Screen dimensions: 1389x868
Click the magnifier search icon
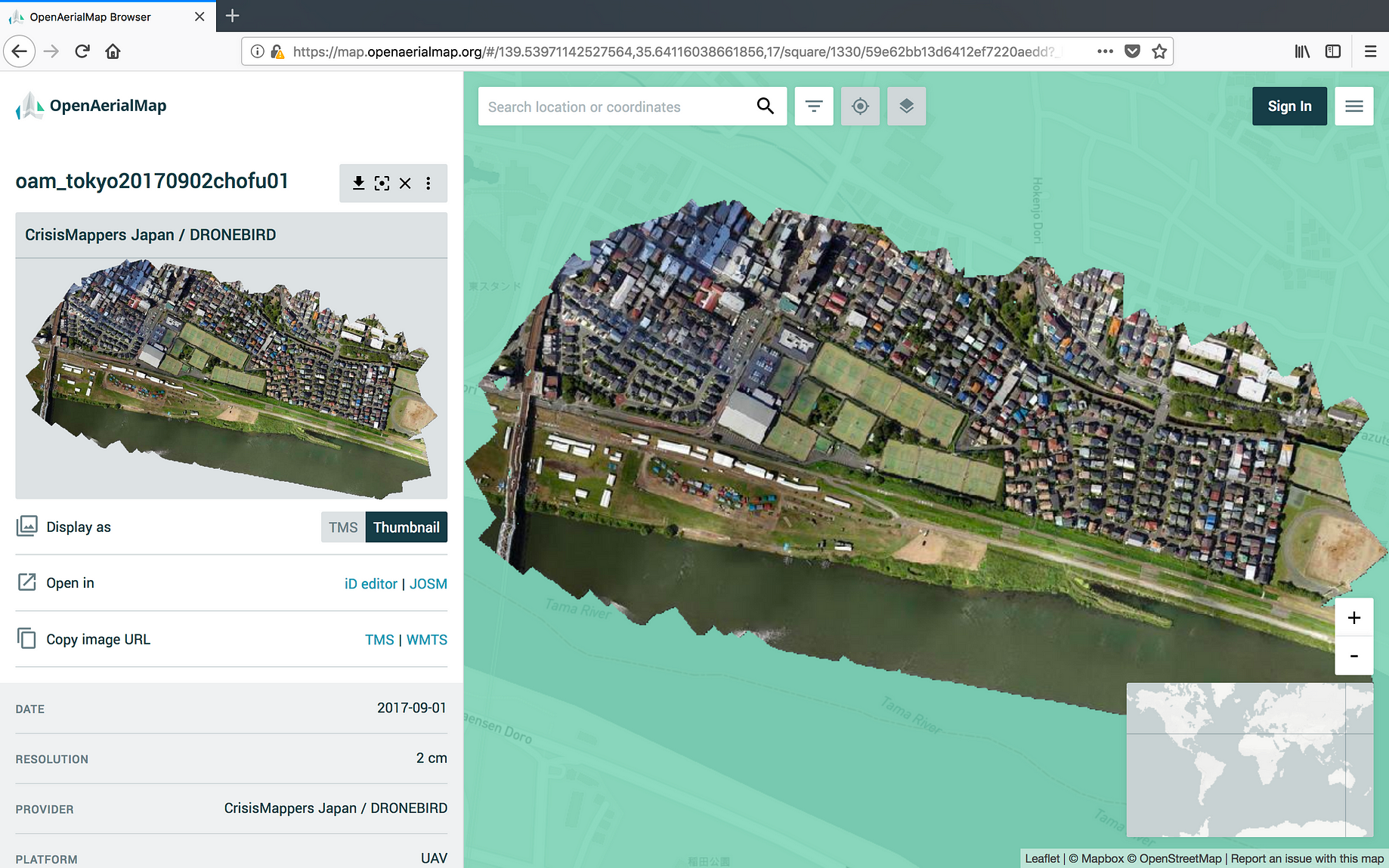tap(766, 107)
